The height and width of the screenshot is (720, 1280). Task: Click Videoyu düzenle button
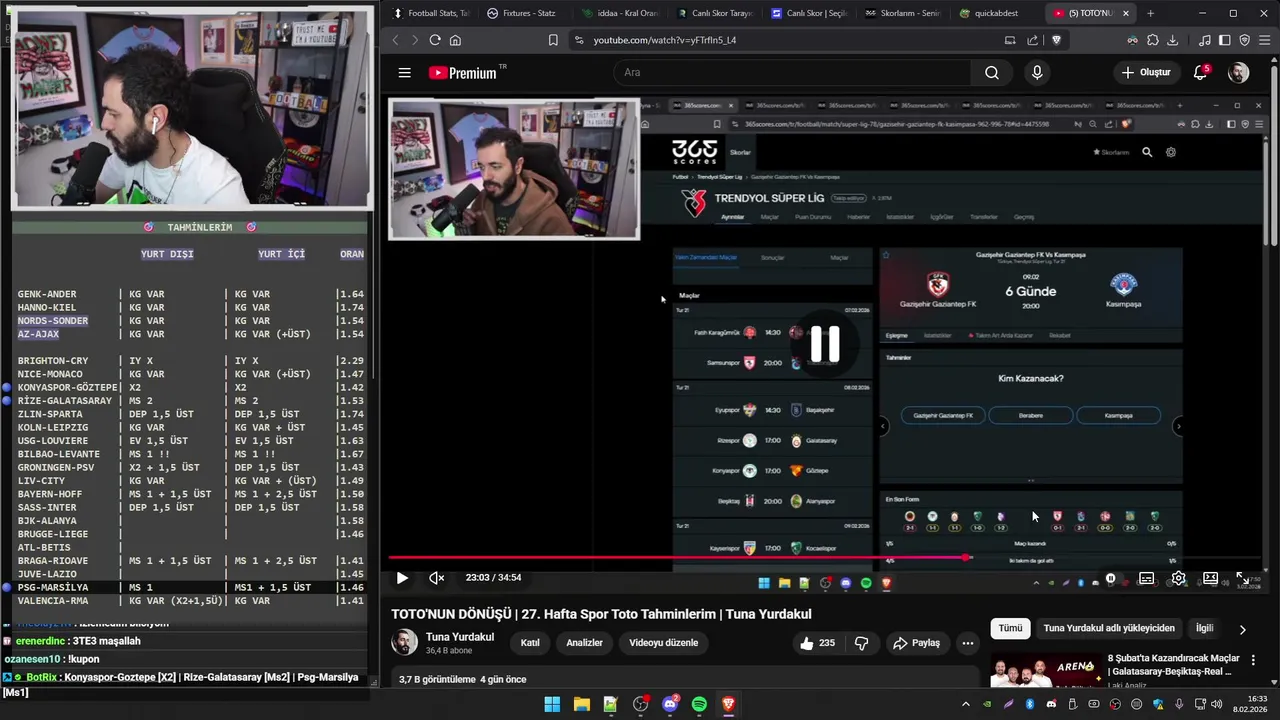(x=663, y=643)
